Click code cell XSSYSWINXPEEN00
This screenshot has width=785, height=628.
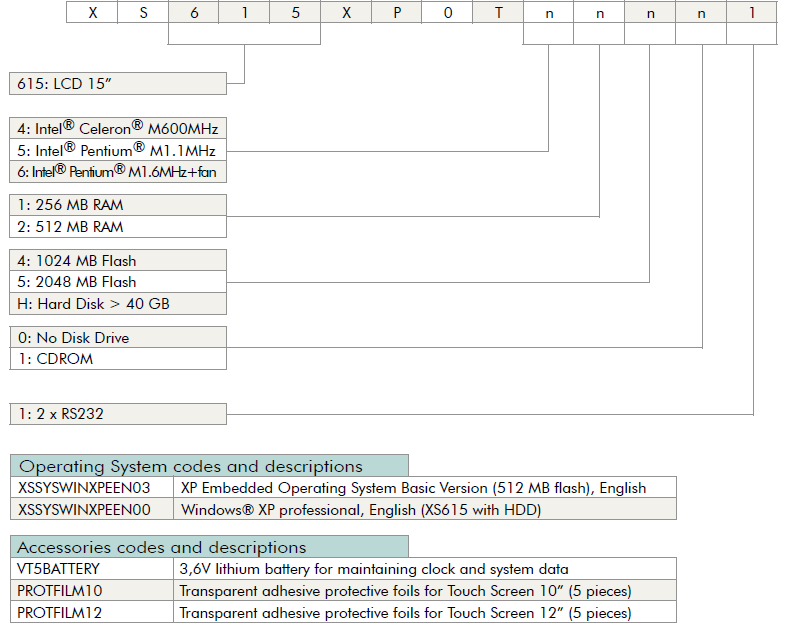[92, 509]
